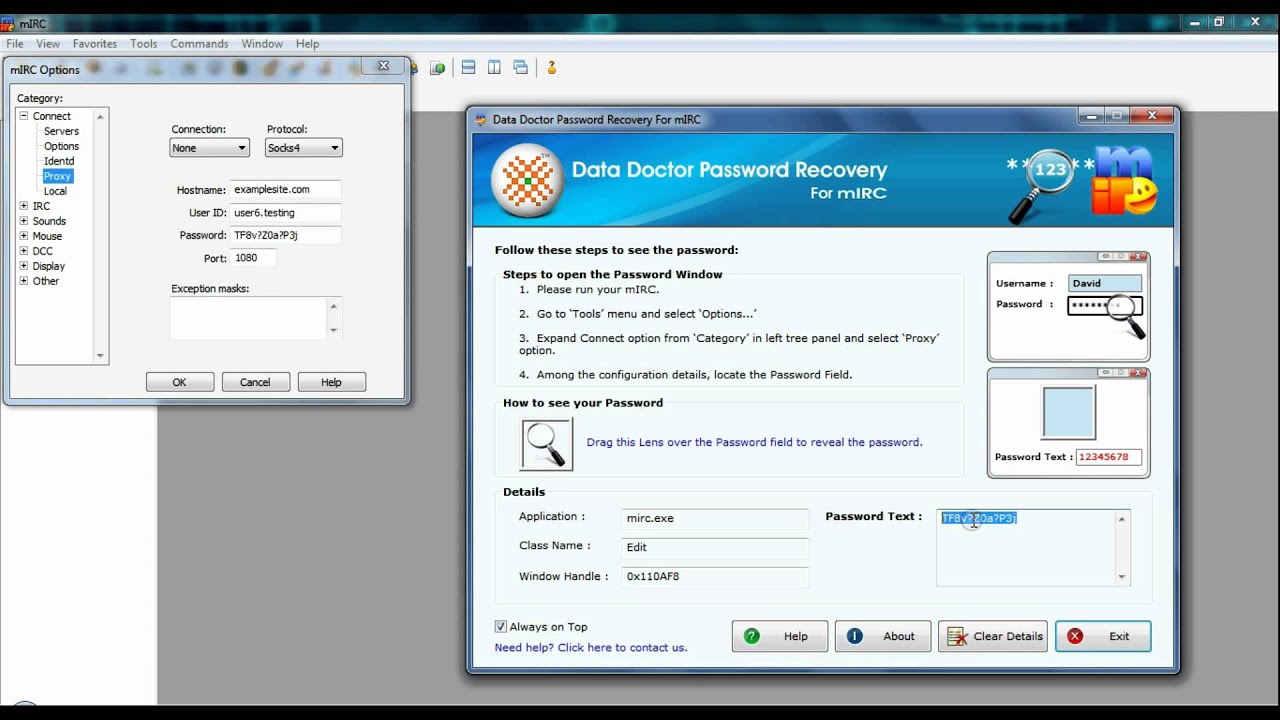Image resolution: width=1280 pixels, height=720 pixels.
Task: Open the View menu
Action: (x=48, y=44)
